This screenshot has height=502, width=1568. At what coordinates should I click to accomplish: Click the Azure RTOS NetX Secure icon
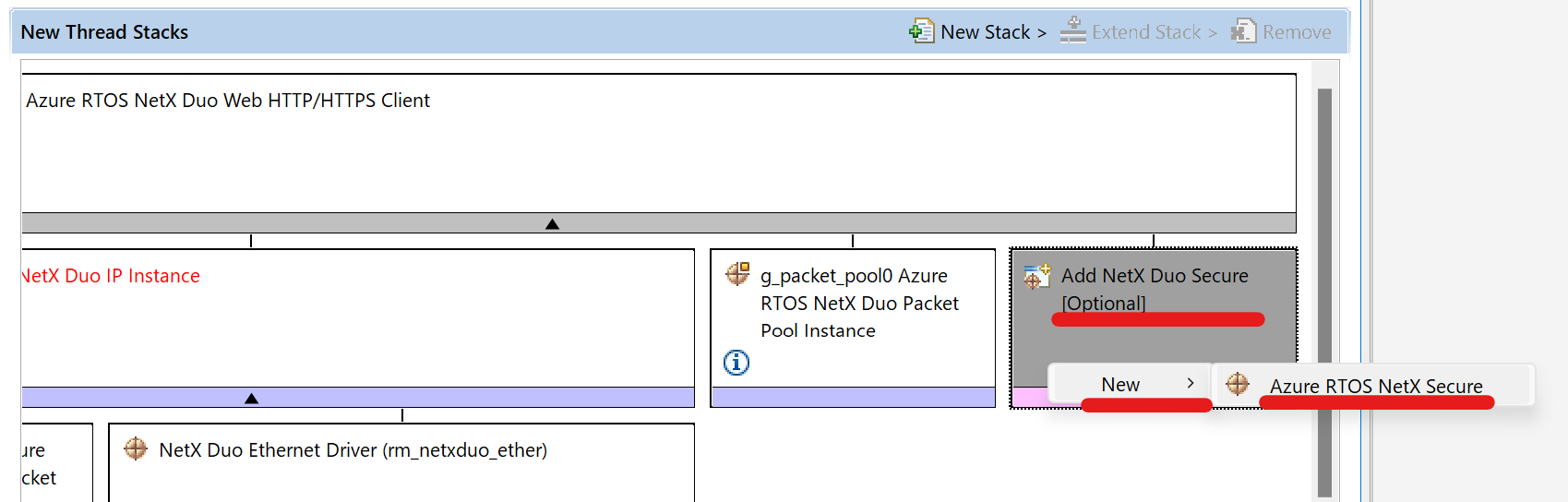(1238, 384)
